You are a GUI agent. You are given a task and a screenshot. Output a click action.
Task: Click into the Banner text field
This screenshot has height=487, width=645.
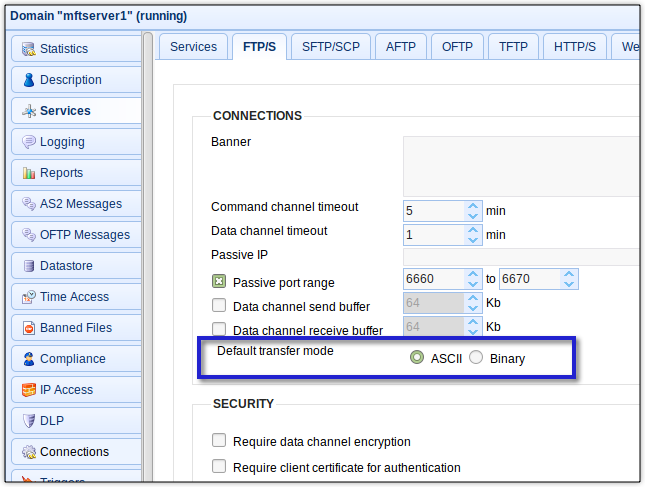[x=520, y=165]
